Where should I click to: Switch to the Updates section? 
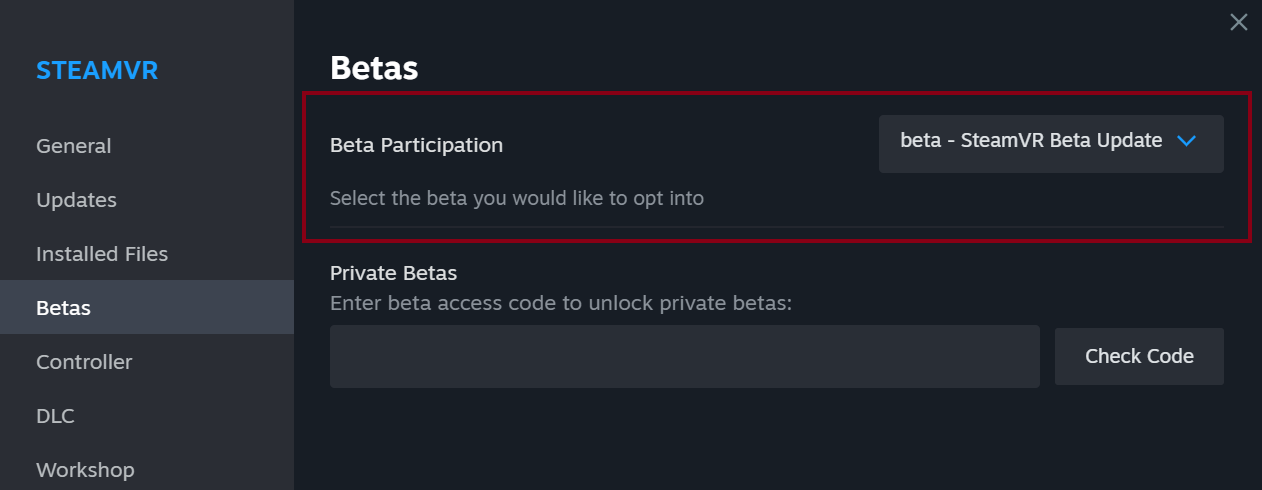pos(76,200)
